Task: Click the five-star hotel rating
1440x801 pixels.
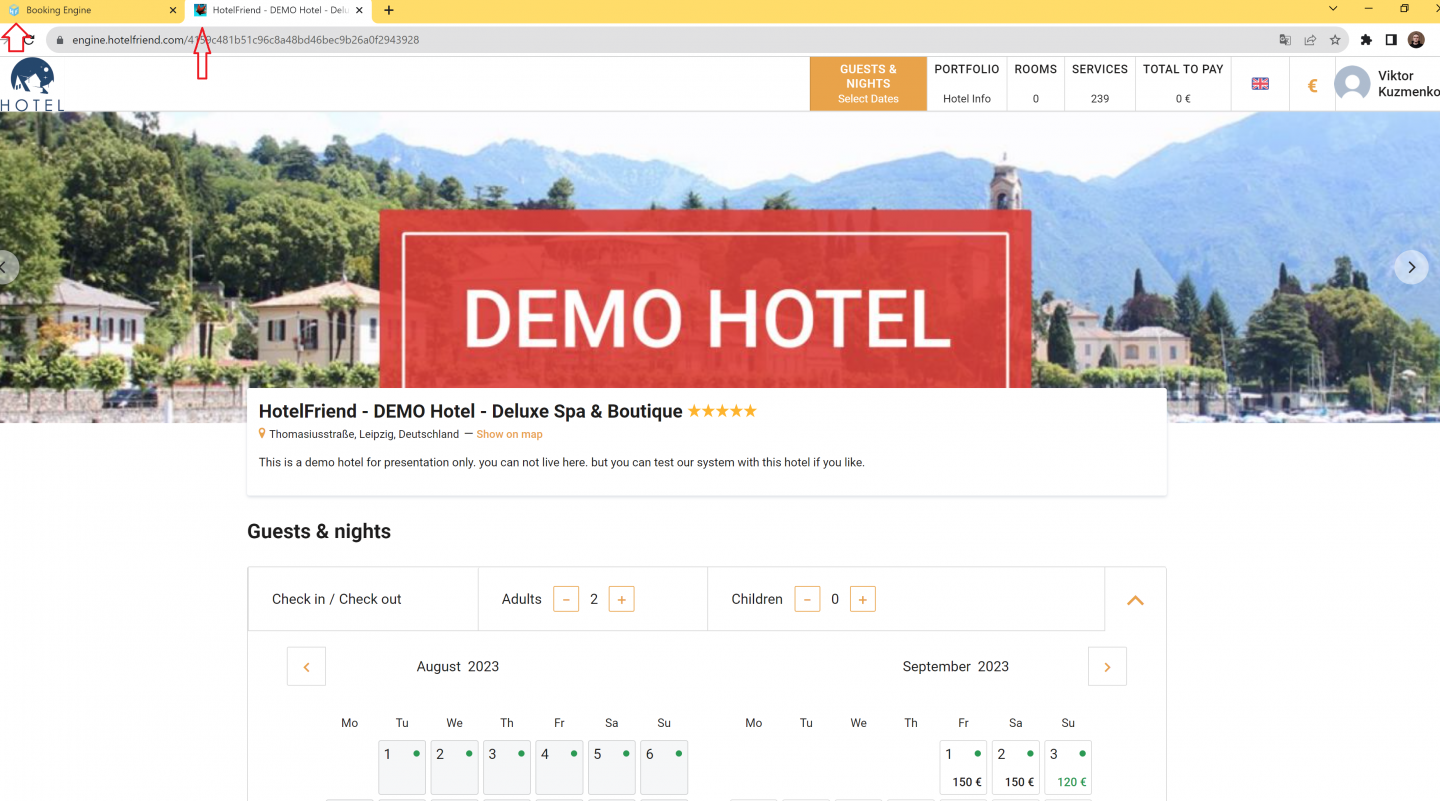Action: coord(722,411)
